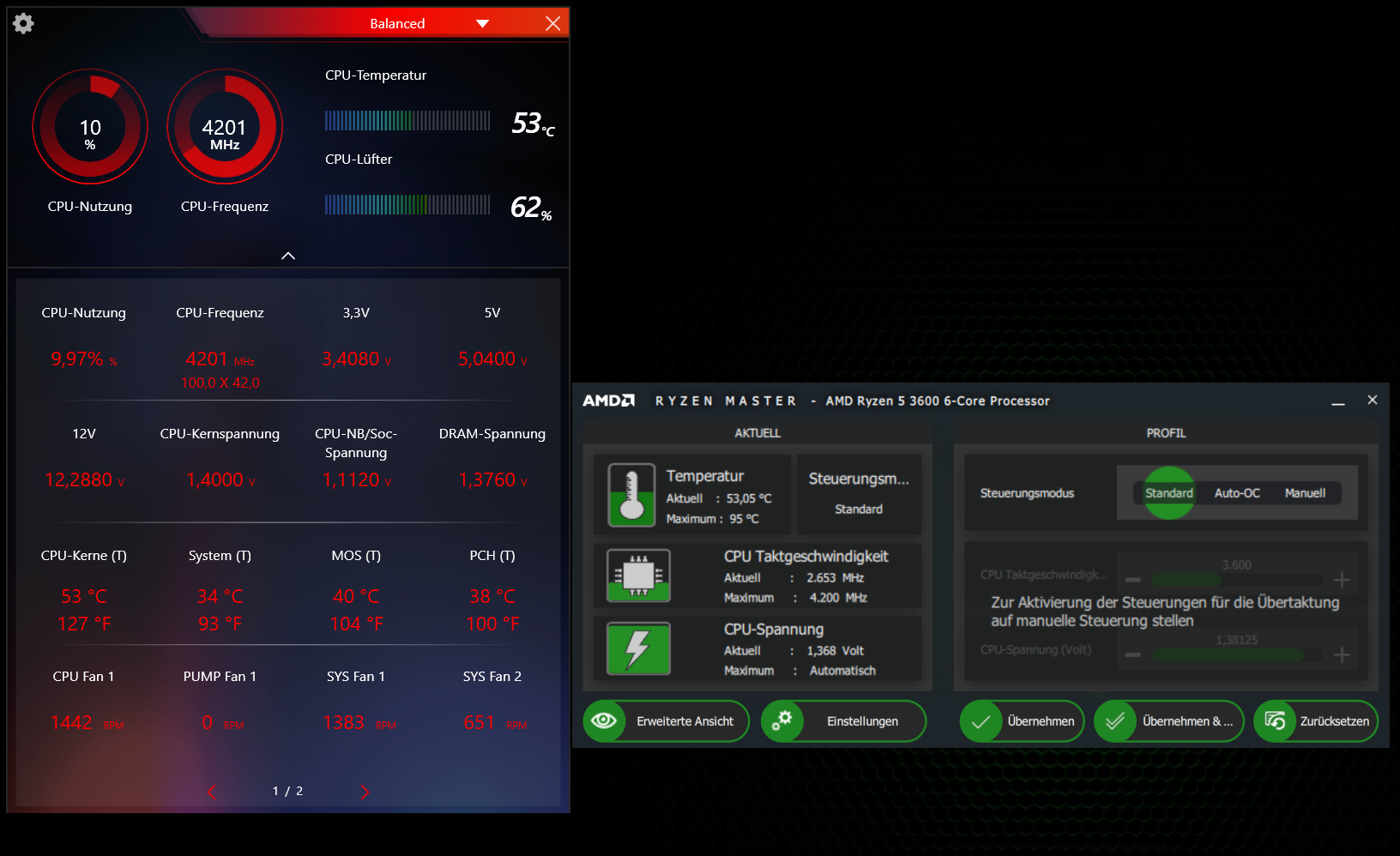This screenshot has height=856, width=1400.
Task: Click the SYS Fan 2 reading 651 RPM
Action: click(495, 723)
